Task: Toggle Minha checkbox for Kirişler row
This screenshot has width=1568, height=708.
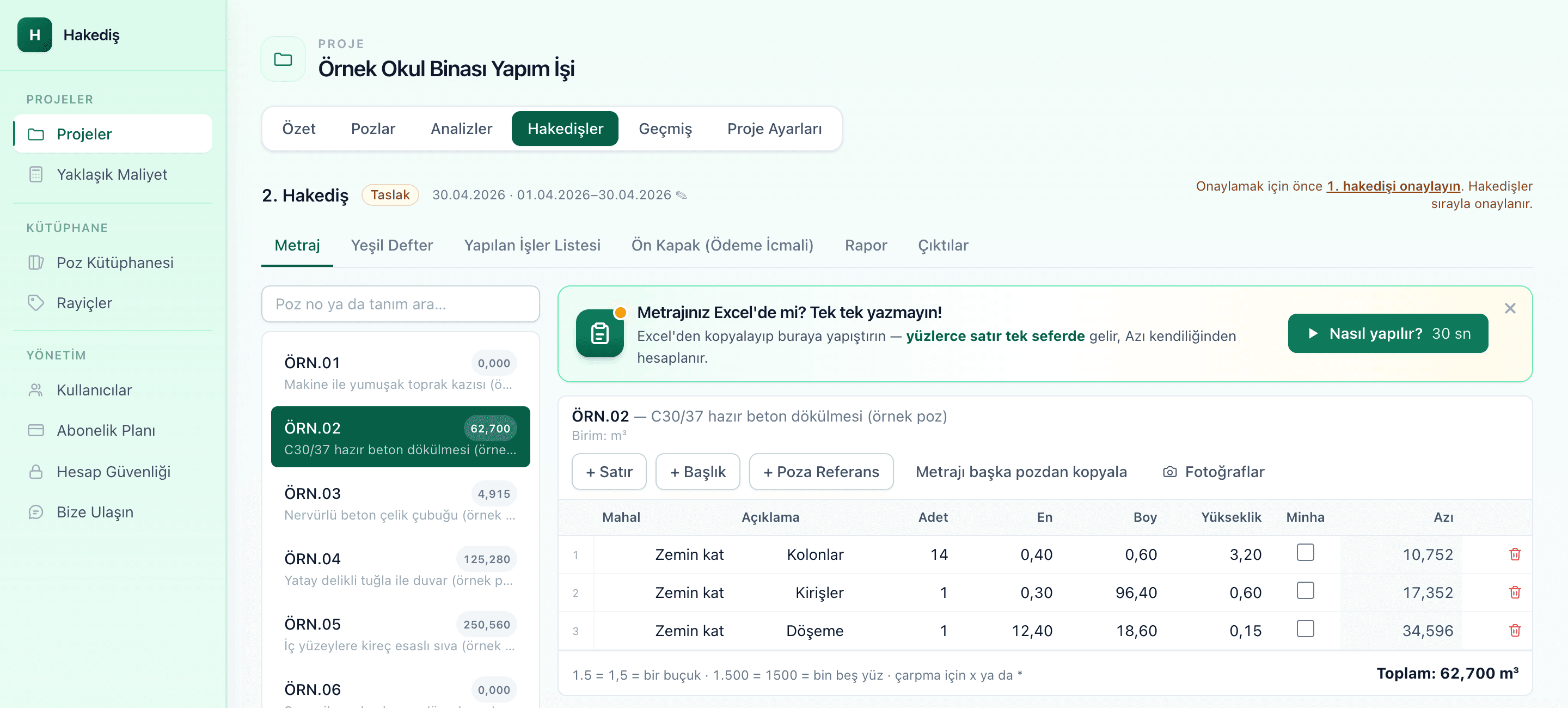Action: coord(1305,590)
